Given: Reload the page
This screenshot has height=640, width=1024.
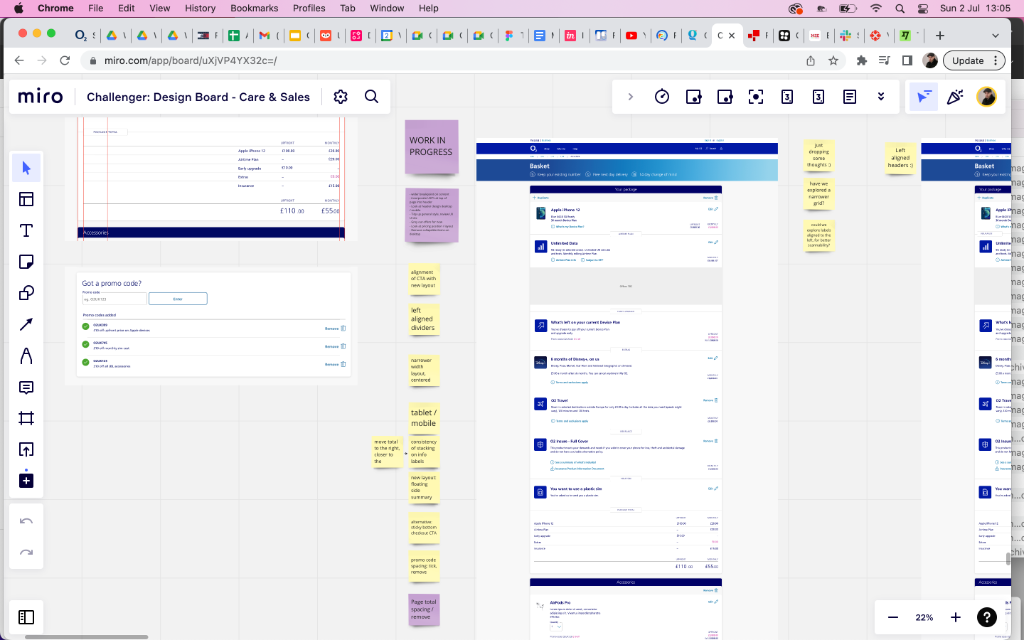Looking at the screenshot, I should (x=65, y=60).
